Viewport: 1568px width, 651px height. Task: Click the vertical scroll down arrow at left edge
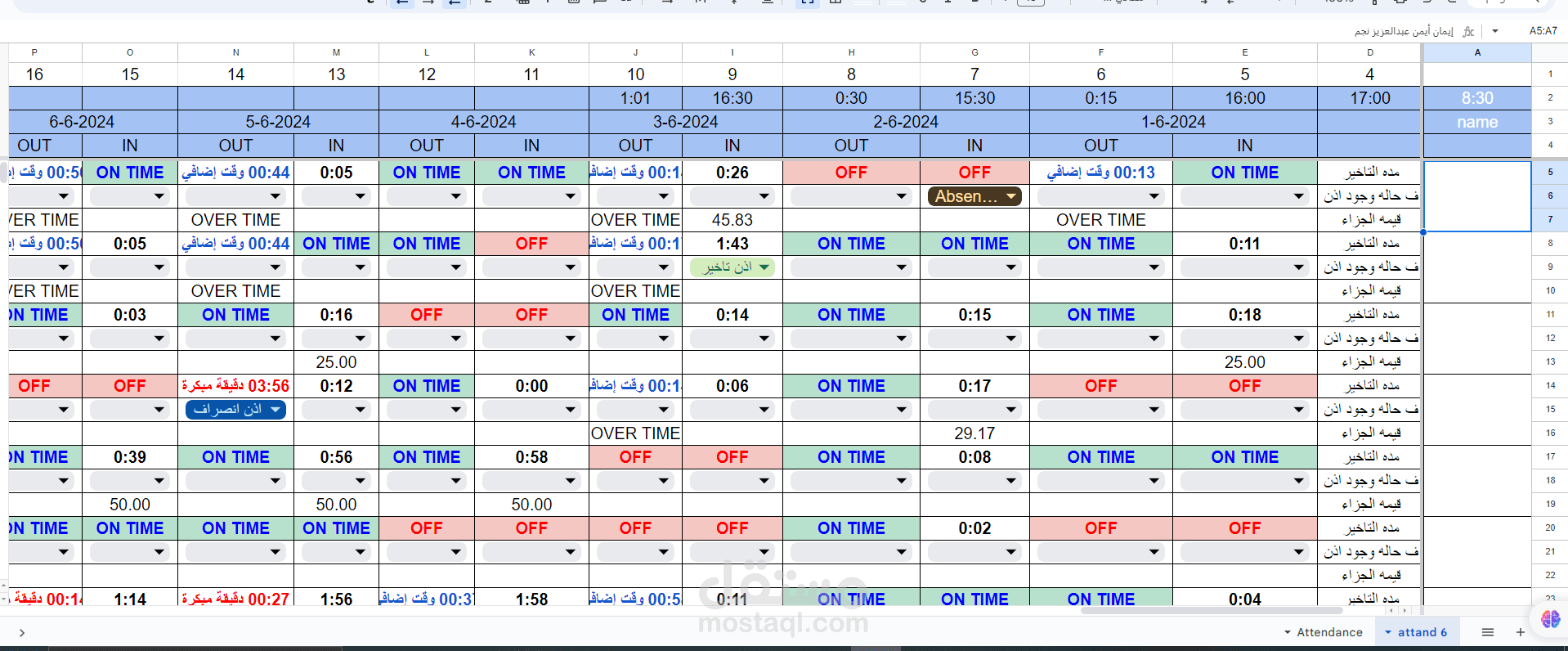pyautogui.click(x=3, y=601)
